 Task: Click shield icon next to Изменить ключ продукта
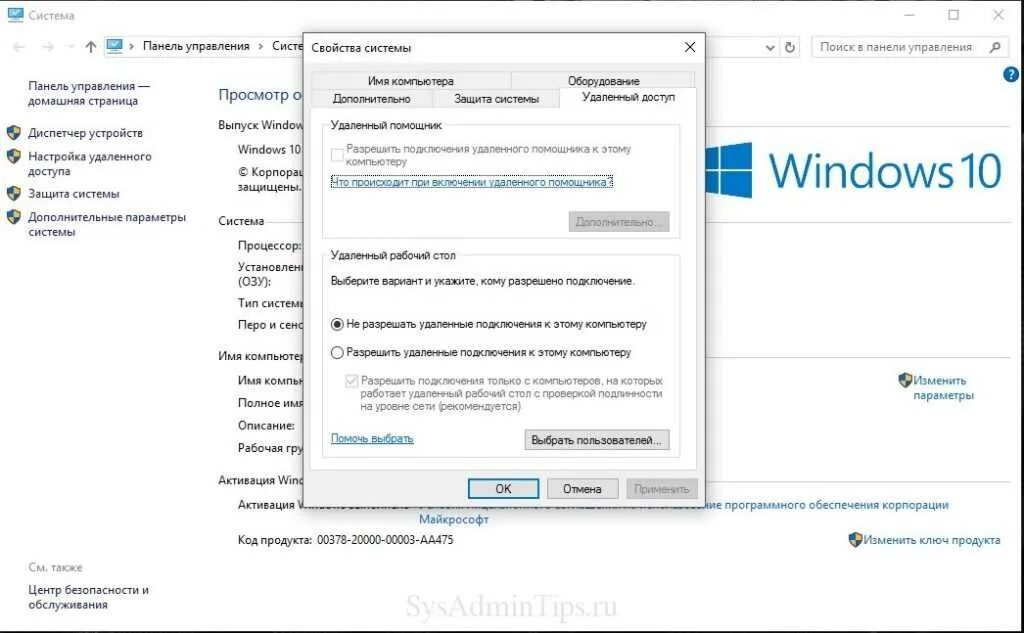[x=856, y=540]
